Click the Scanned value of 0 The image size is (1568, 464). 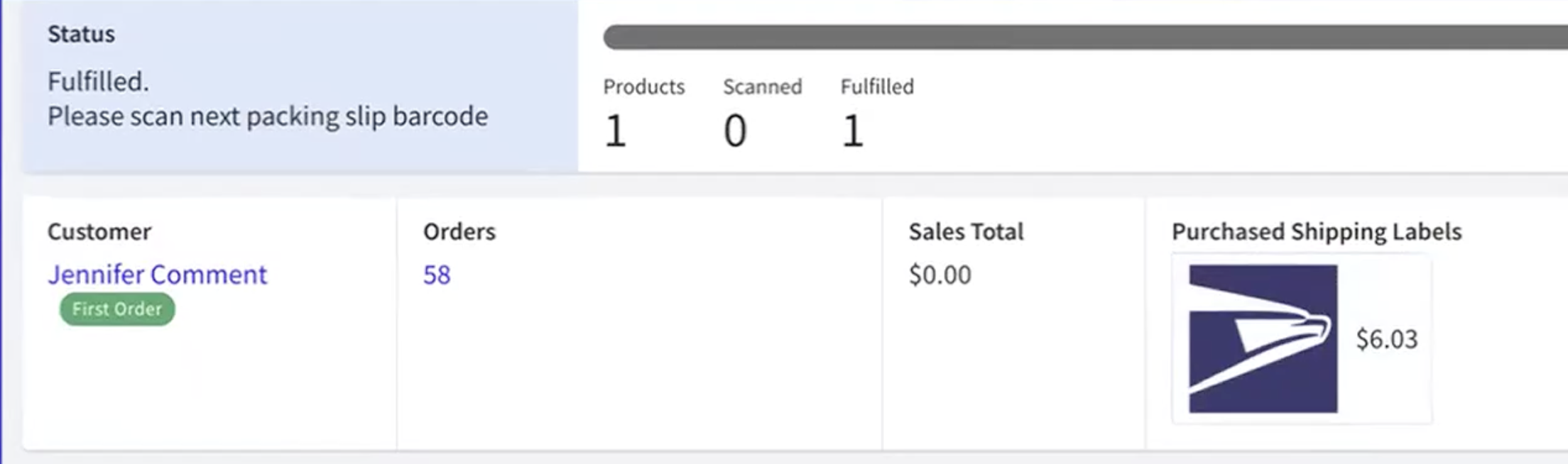coord(735,131)
